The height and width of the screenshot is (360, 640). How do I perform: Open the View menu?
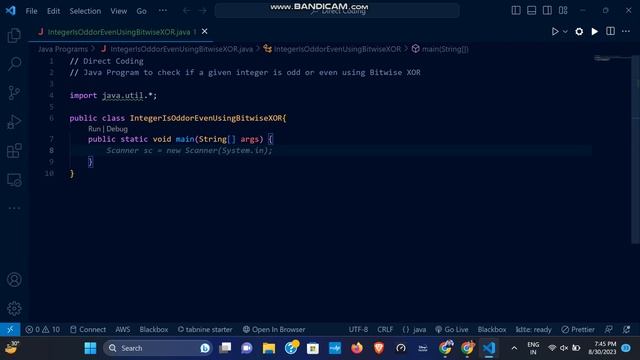tap(118, 11)
